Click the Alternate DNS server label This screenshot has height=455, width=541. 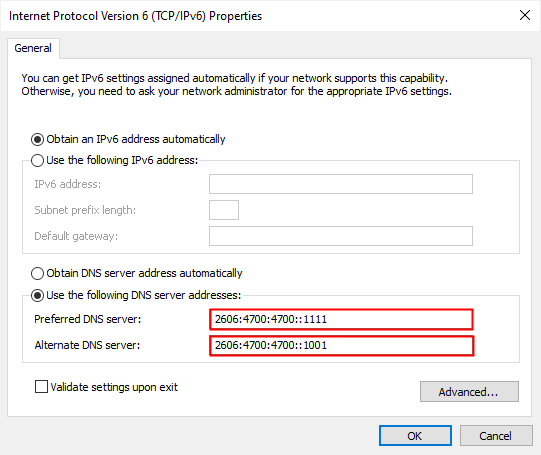87,345
